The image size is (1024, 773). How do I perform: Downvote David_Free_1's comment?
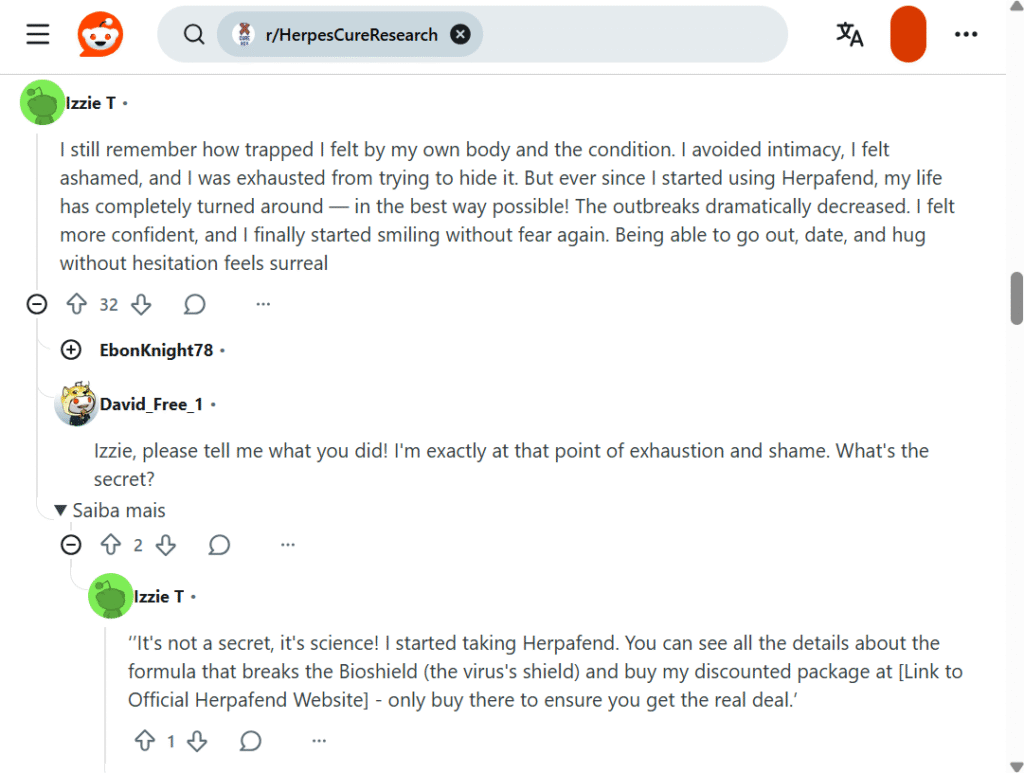click(166, 545)
